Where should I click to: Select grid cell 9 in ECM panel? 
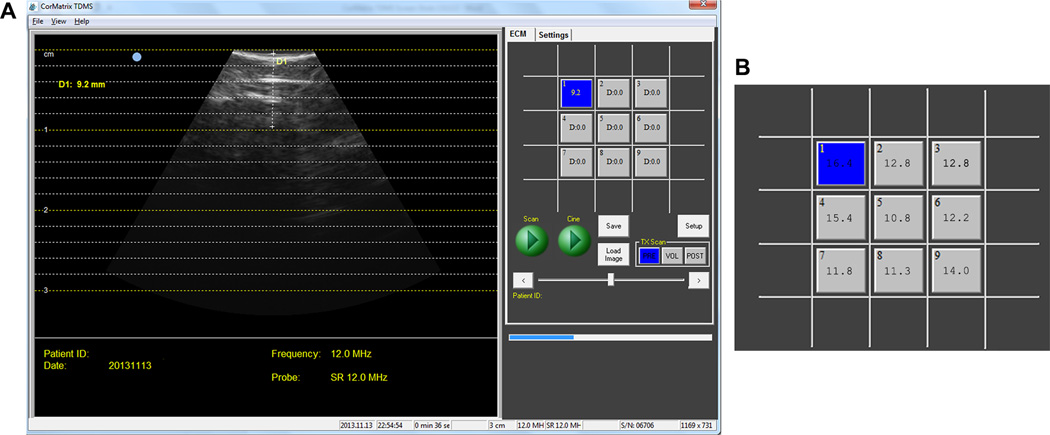click(x=649, y=160)
